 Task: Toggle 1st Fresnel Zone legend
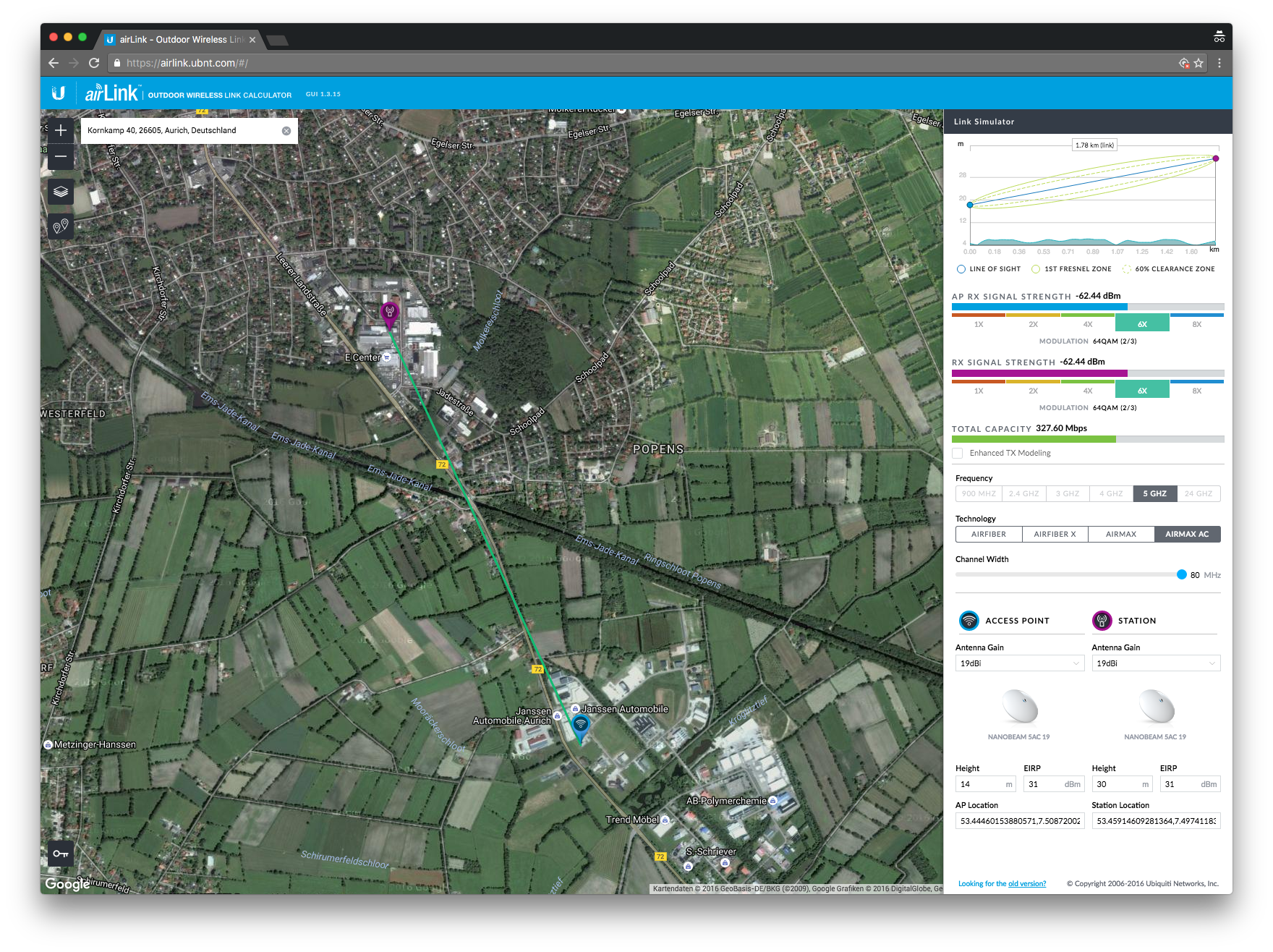1036,269
